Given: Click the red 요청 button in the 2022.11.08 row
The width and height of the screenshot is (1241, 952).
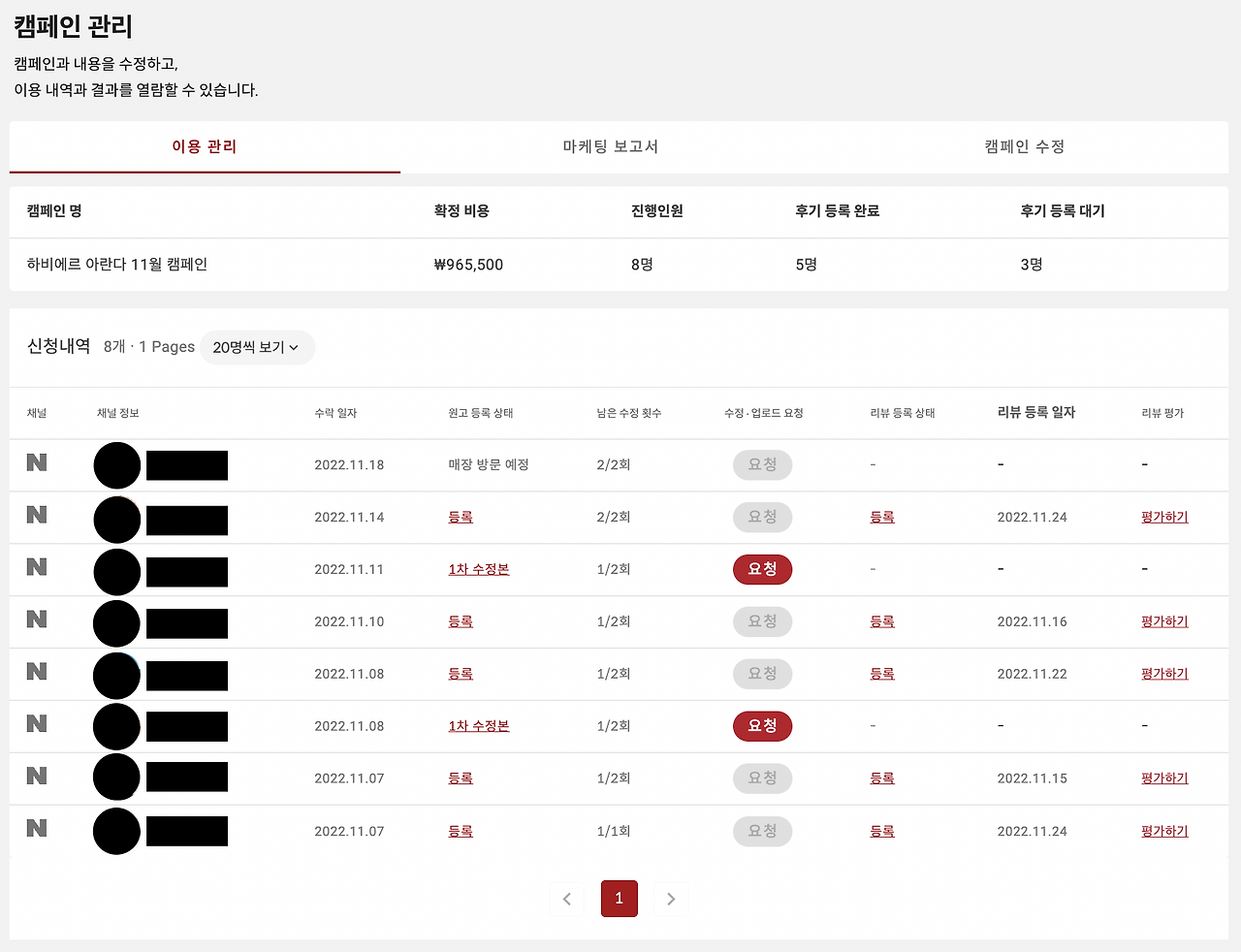Looking at the screenshot, I should click(762, 725).
